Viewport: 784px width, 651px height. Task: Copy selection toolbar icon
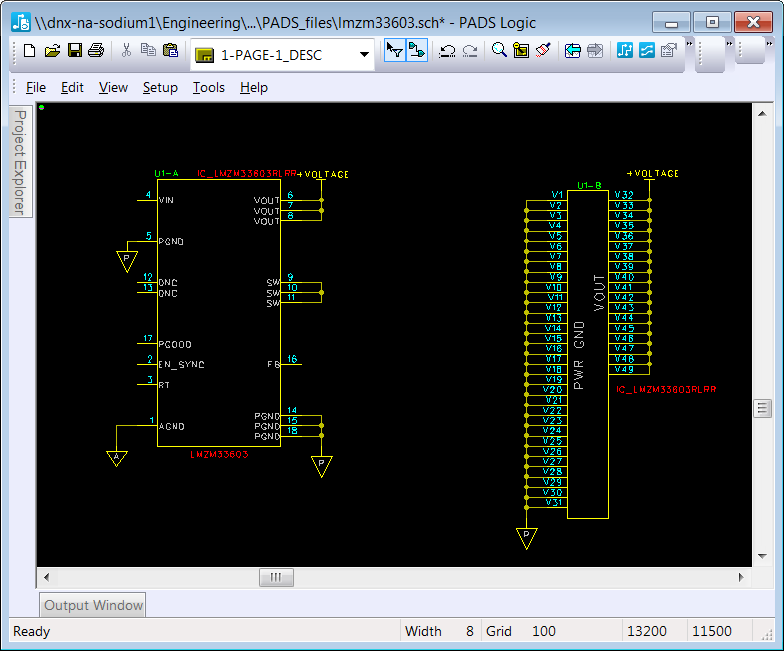pos(148,50)
